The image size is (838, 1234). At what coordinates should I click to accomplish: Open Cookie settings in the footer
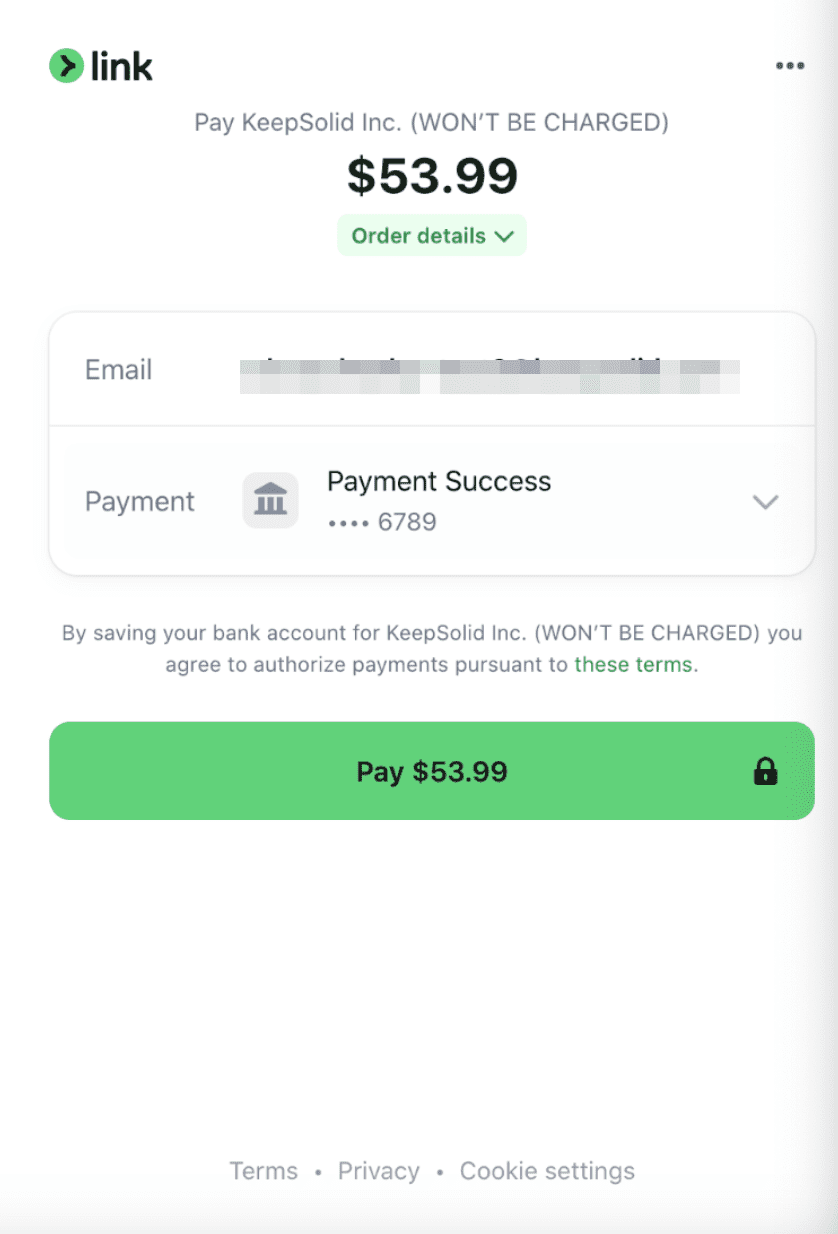click(547, 1171)
